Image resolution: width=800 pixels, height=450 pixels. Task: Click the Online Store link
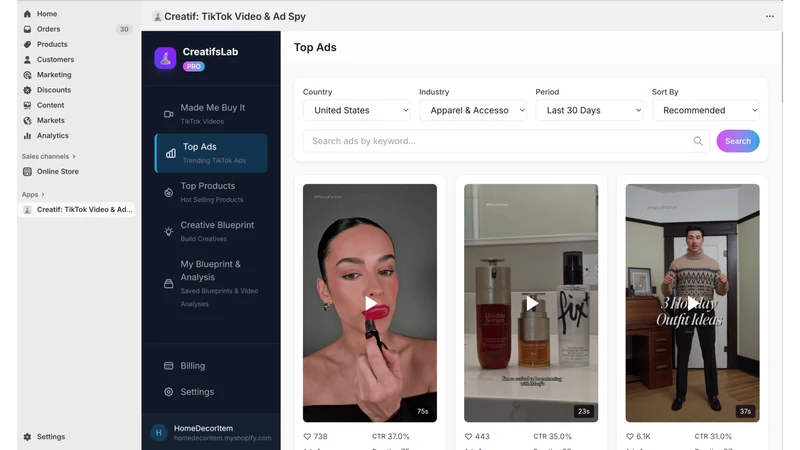coord(58,171)
